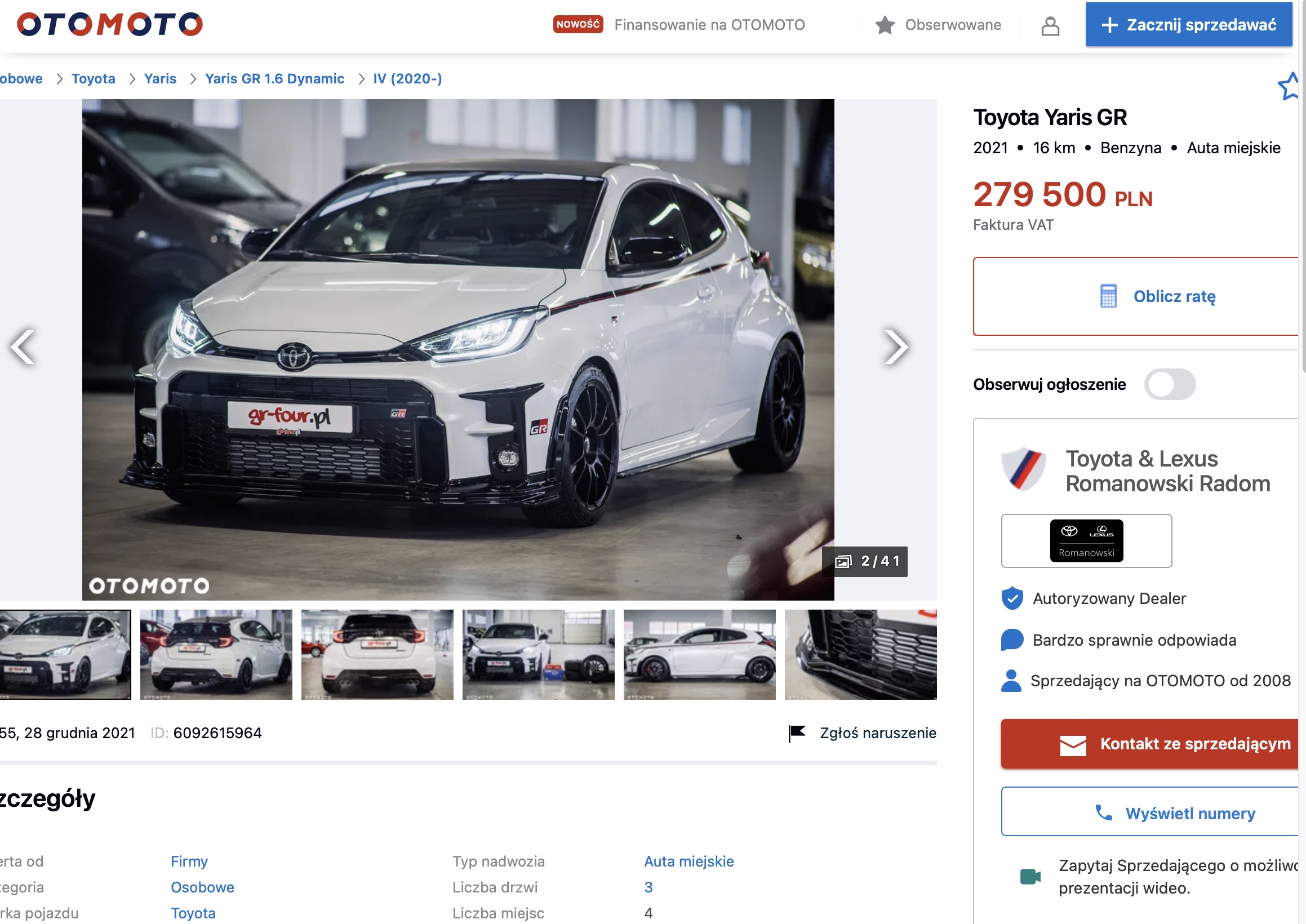The width and height of the screenshot is (1306, 924).
Task: Toggle Obserwuj ogłoszenie switch
Action: point(1170,384)
